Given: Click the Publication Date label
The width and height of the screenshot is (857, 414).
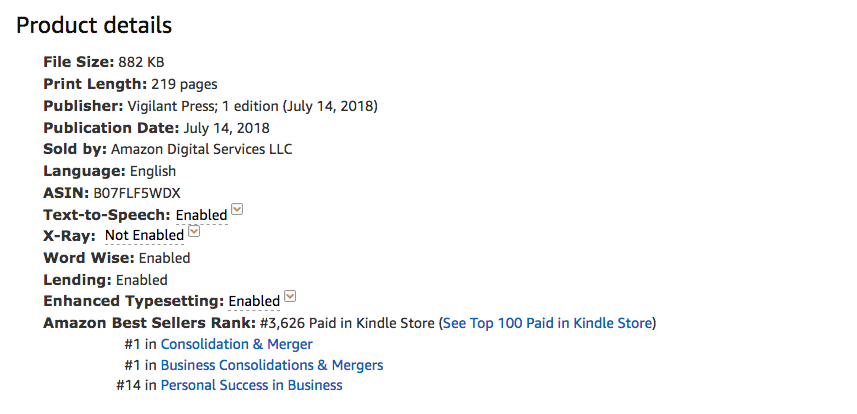Looking at the screenshot, I should [x=111, y=128].
